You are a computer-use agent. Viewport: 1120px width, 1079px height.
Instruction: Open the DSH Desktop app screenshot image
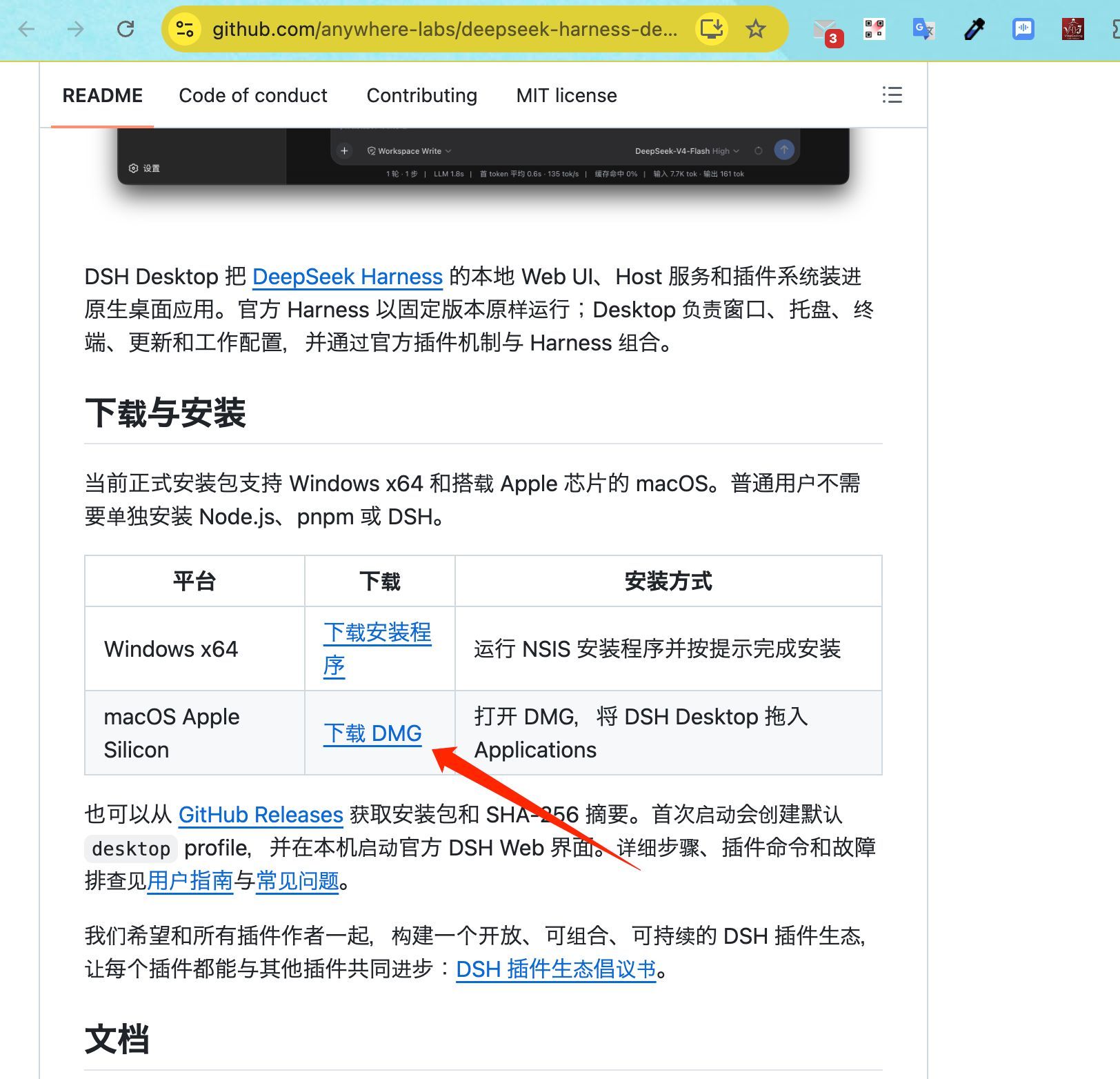click(483, 157)
